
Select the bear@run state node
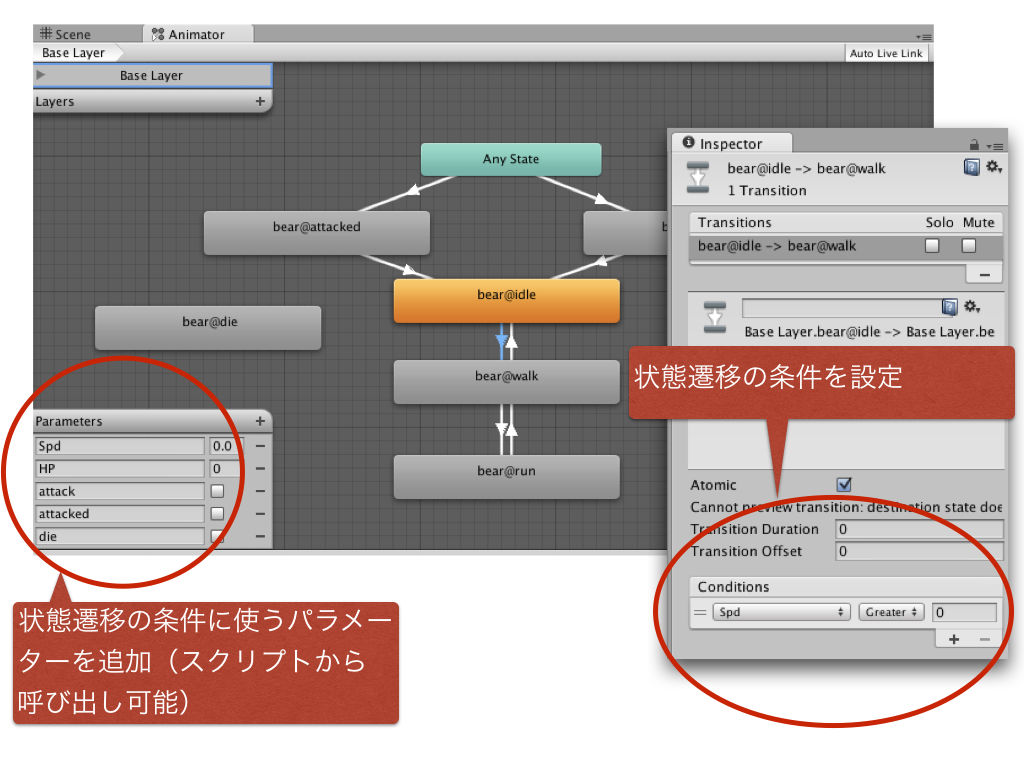[506, 477]
